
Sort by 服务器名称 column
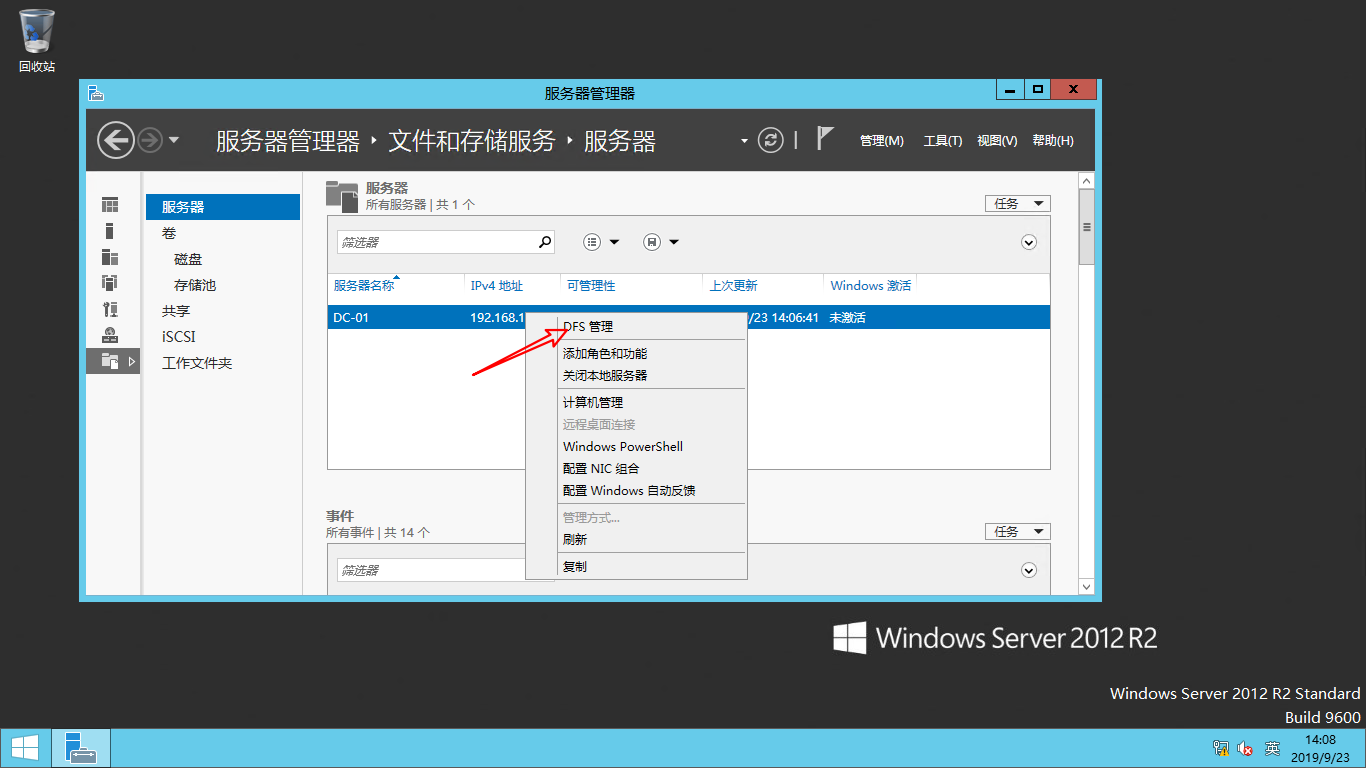point(364,285)
